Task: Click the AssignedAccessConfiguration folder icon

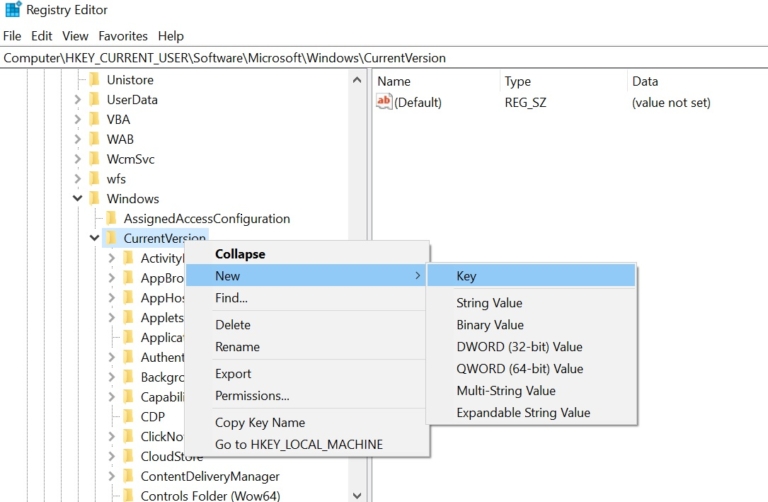Action: point(112,218)
